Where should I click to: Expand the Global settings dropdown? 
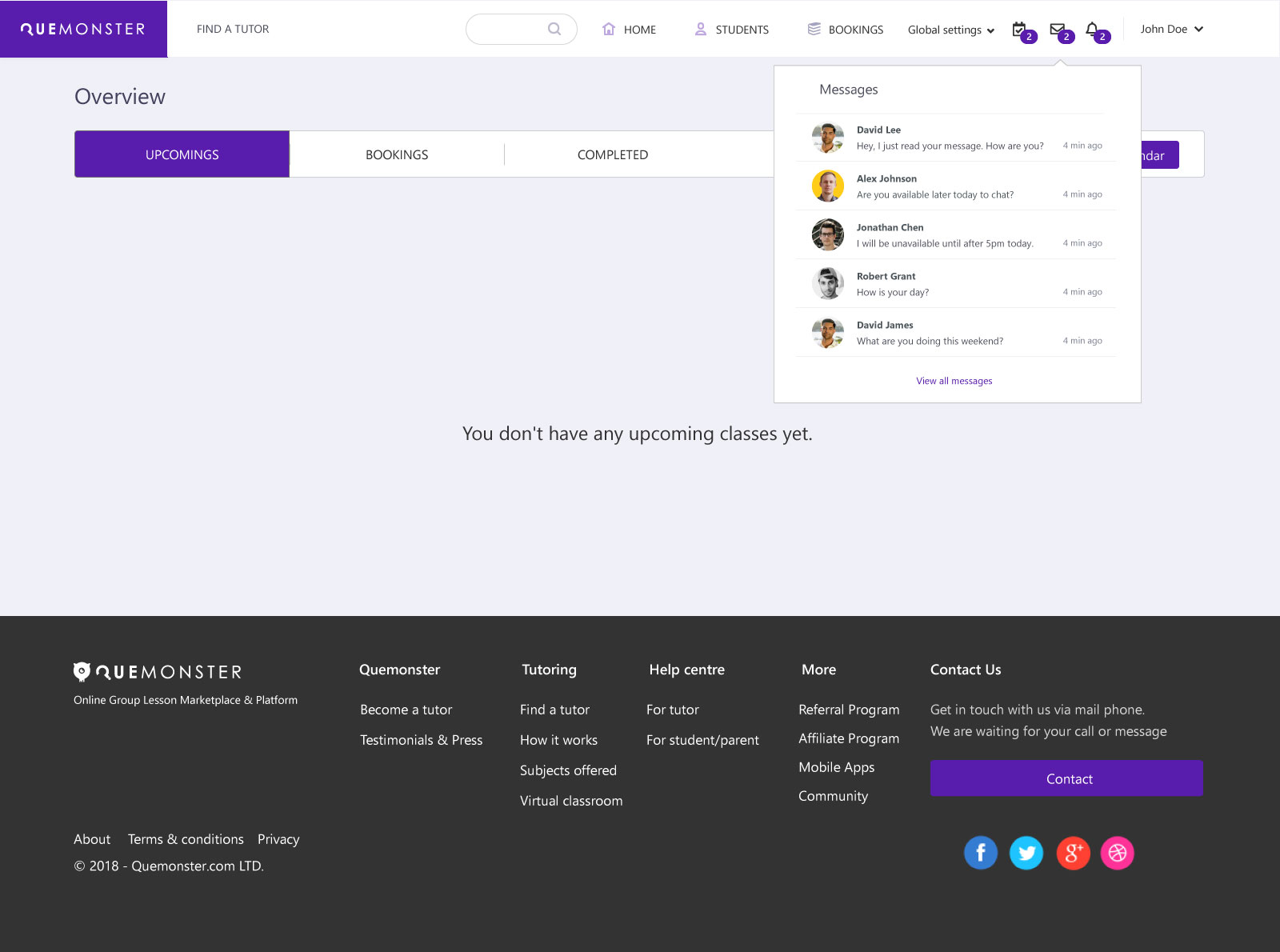pos(950,30)
